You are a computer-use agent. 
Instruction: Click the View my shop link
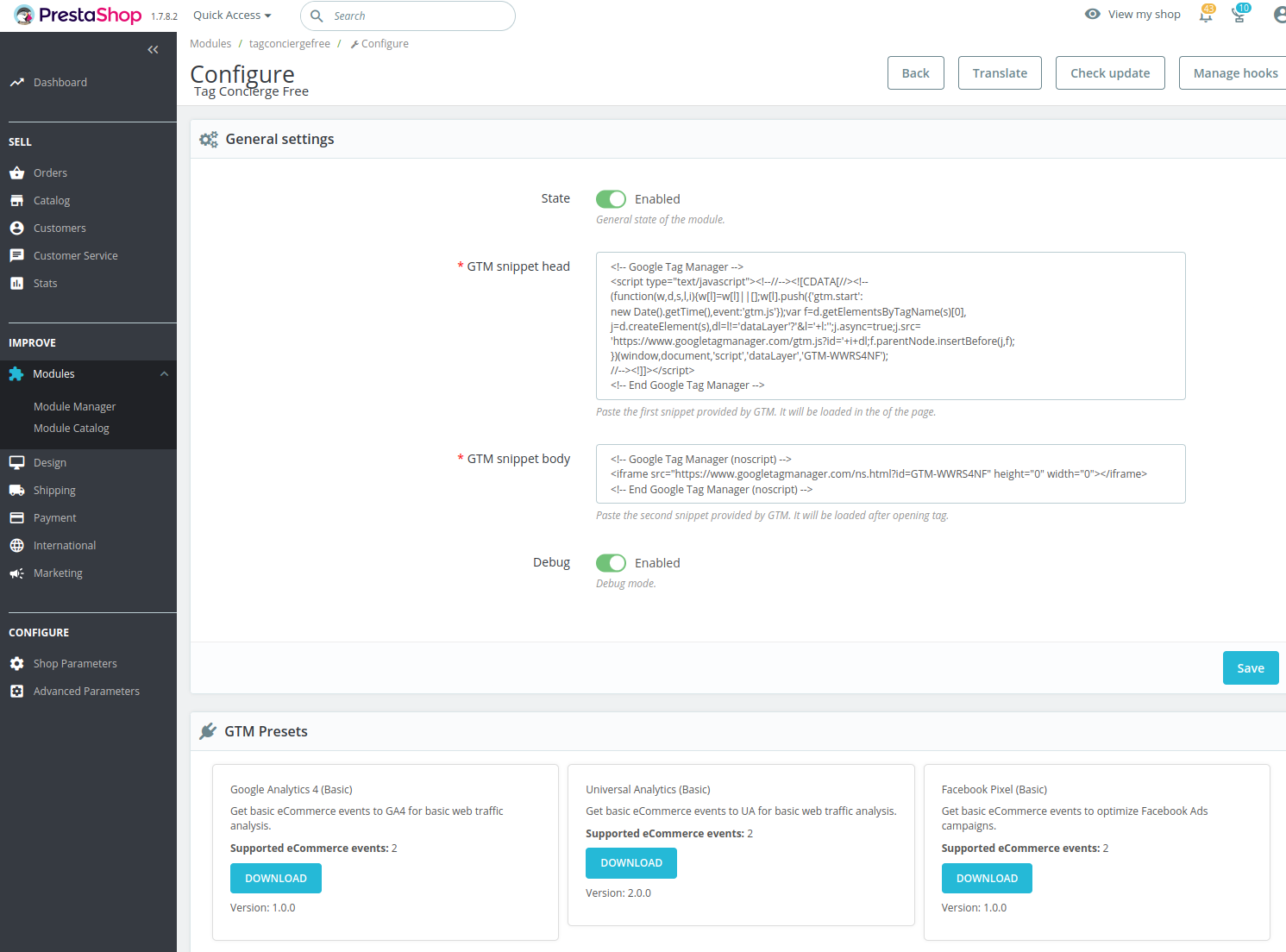point(1144,15)
